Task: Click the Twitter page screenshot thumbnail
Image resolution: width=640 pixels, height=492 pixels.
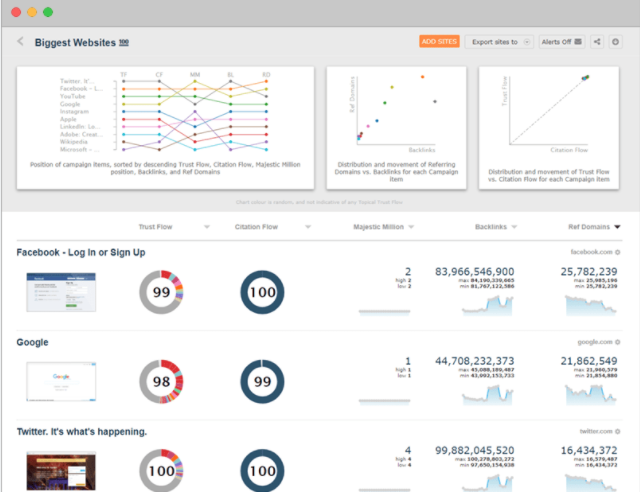Action: click(61, 471)
